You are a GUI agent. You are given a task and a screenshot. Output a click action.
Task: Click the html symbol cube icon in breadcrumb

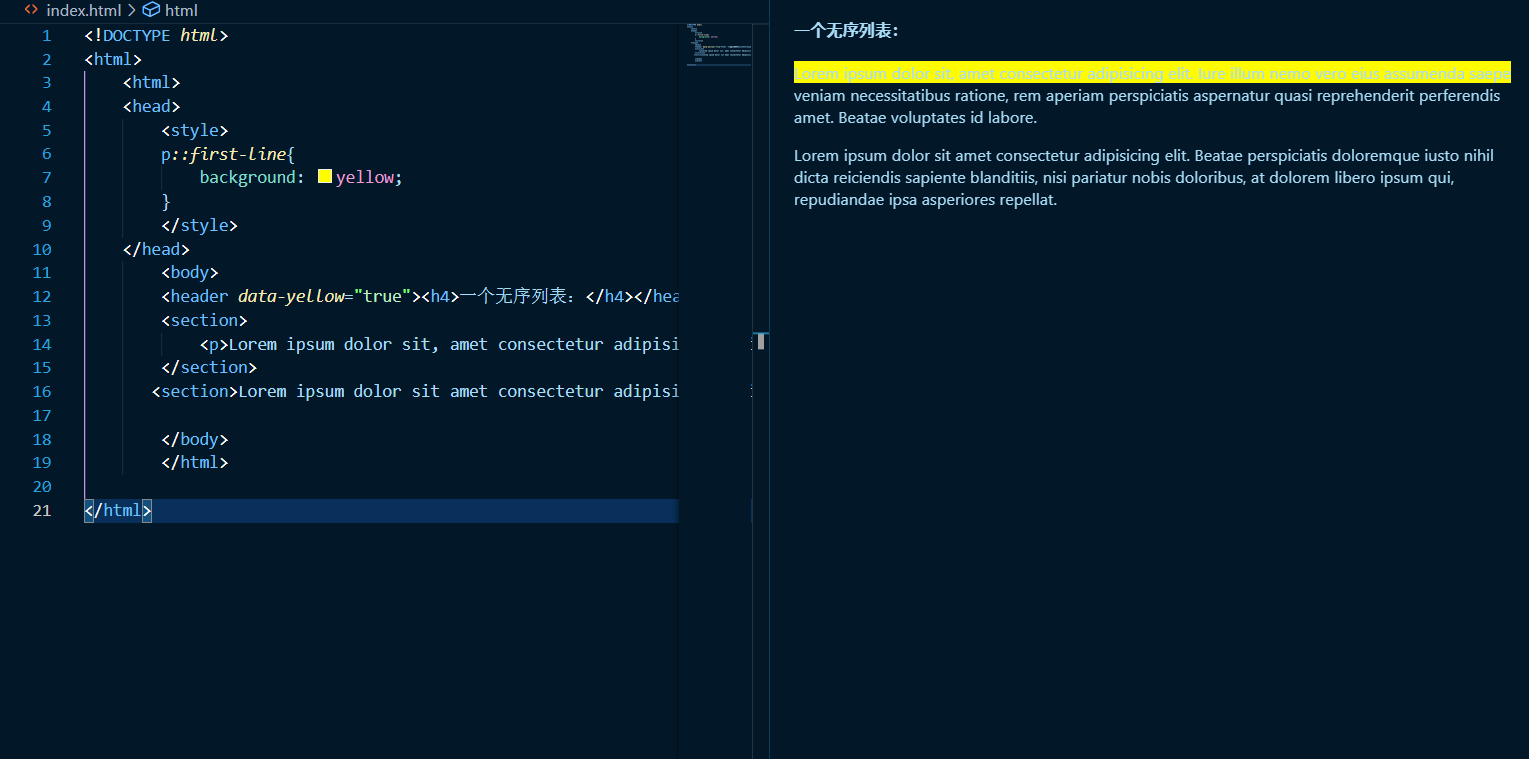(x=151, y=10)
